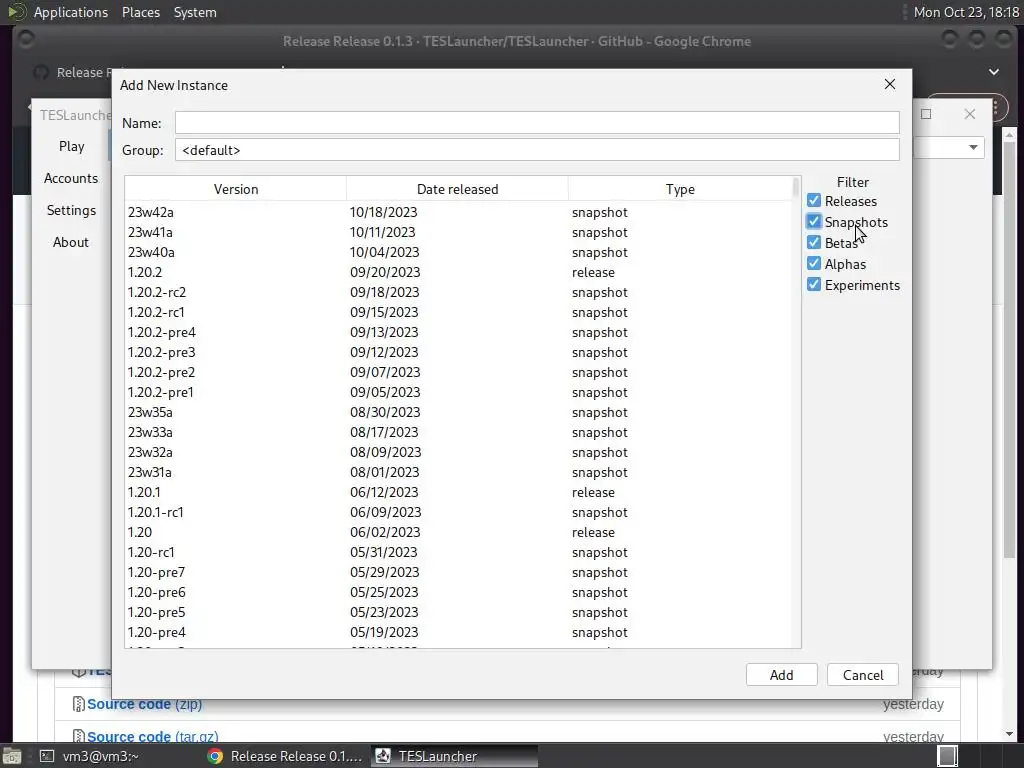Click date 06/02/2023 for version 1.20

(385, 532)
